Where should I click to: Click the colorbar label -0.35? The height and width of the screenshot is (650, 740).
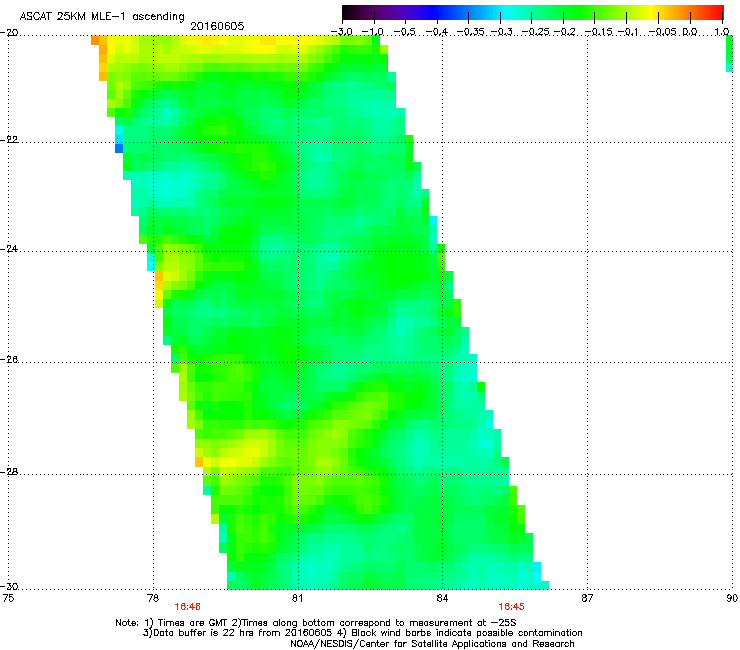point(471,32)
